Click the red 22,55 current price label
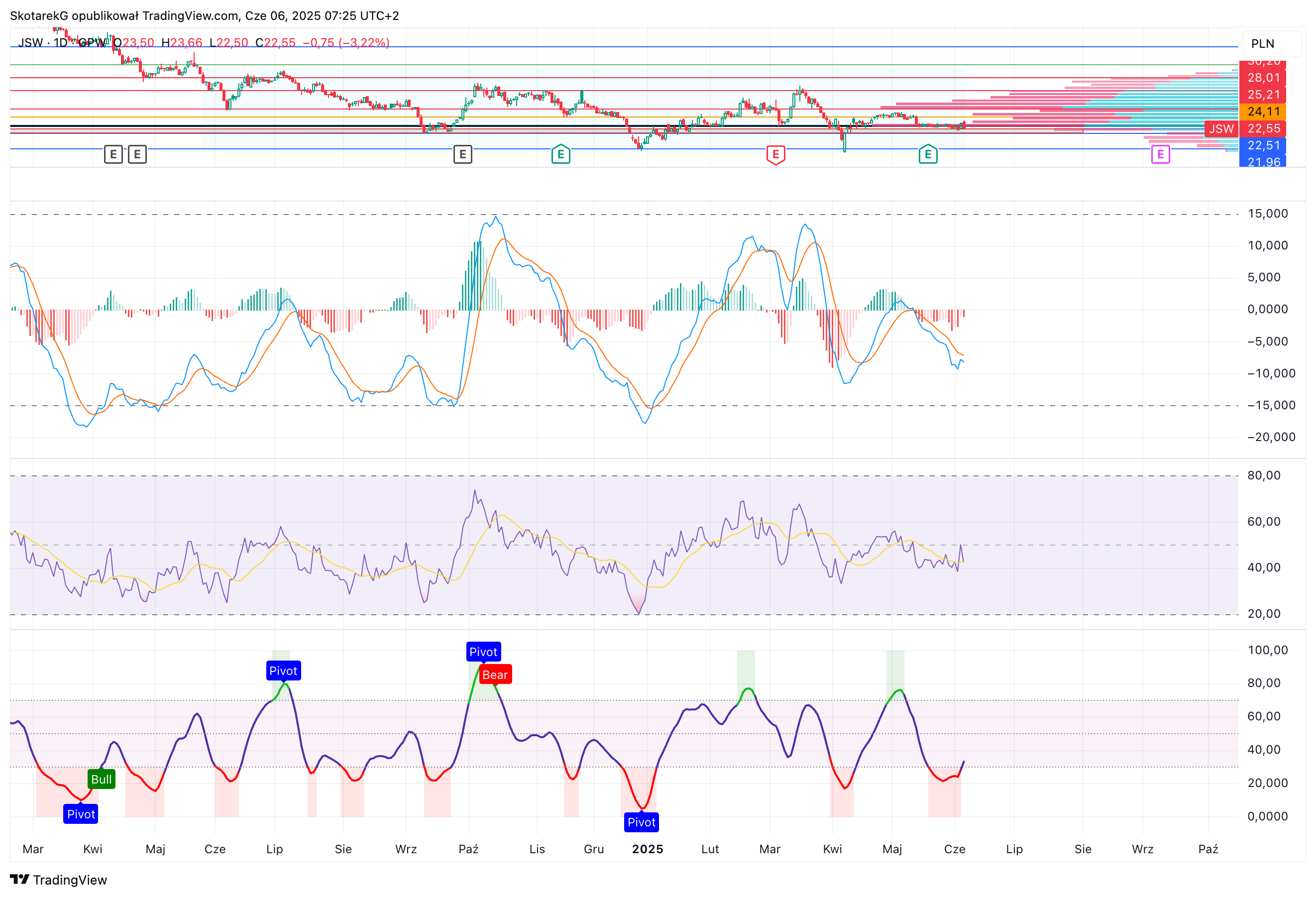 click(x=1263, y=128)
